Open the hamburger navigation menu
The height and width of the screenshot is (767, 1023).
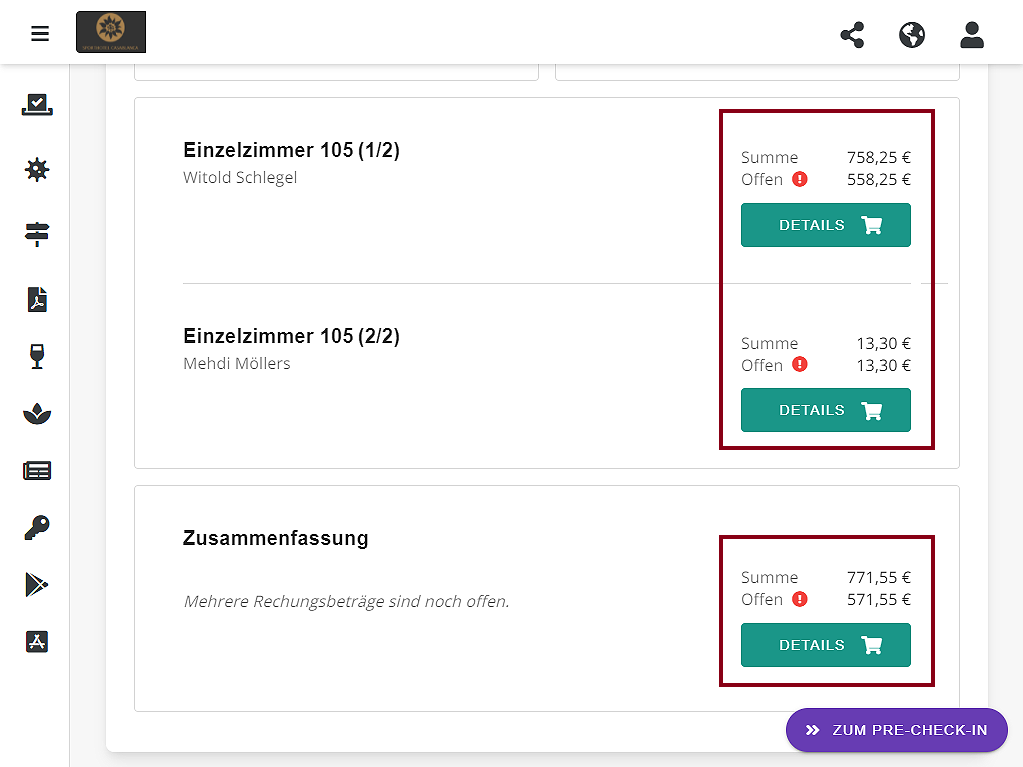(x=39, y=33)
